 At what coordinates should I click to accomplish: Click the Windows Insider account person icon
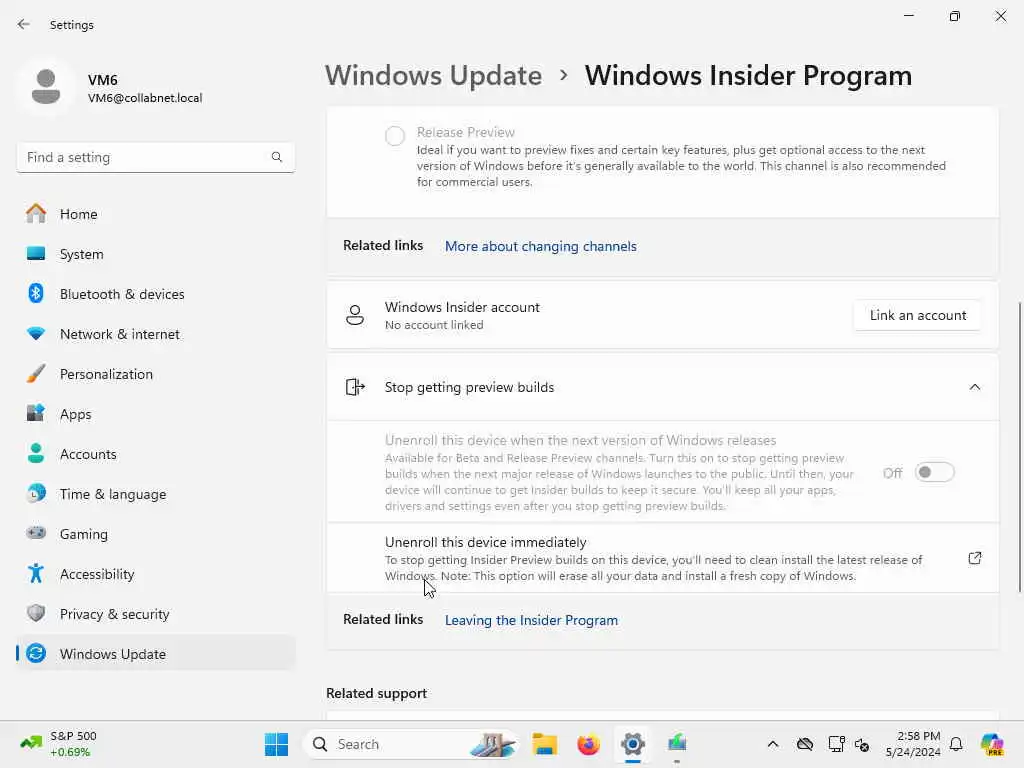(355, 315)
